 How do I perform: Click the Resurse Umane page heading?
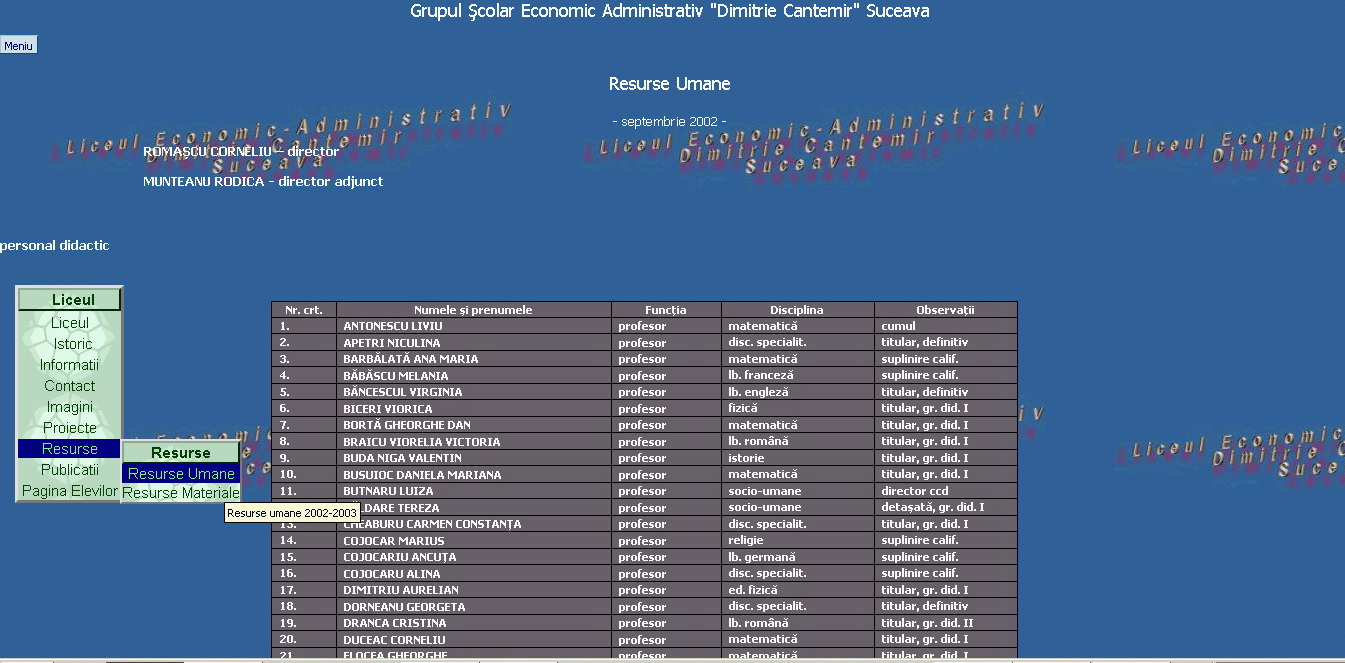point(669,84)
